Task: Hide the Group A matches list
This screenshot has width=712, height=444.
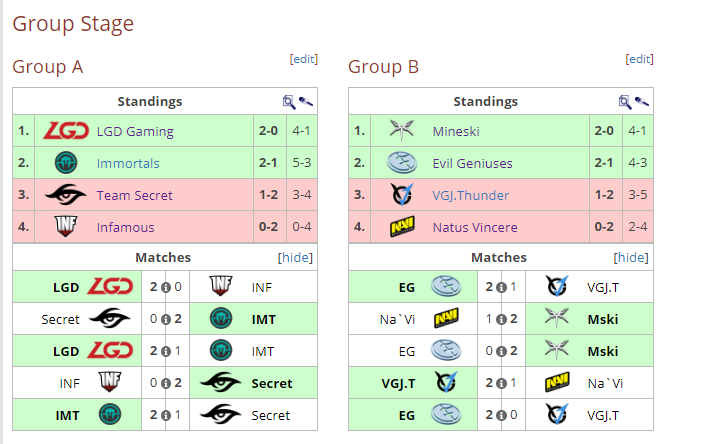Action: [x=295, y=257]
